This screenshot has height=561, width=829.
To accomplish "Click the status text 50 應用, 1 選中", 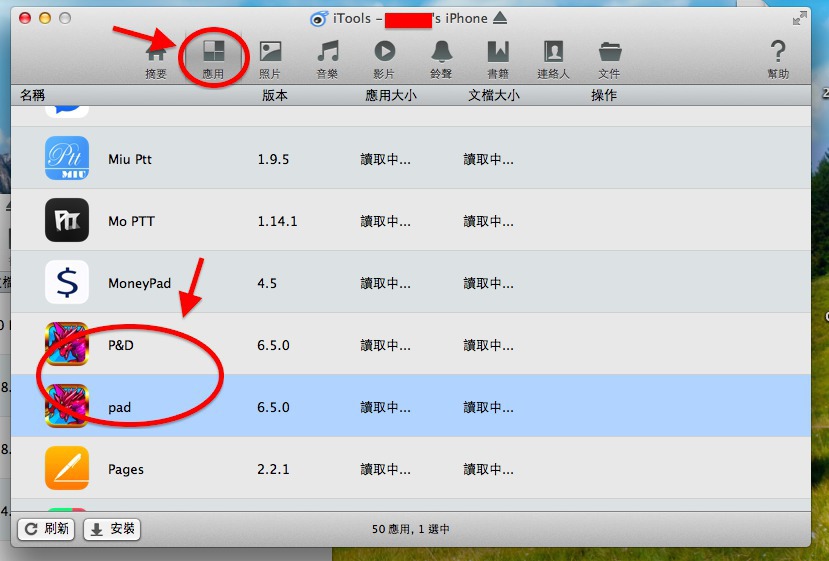I will click(x=411, y=529).
